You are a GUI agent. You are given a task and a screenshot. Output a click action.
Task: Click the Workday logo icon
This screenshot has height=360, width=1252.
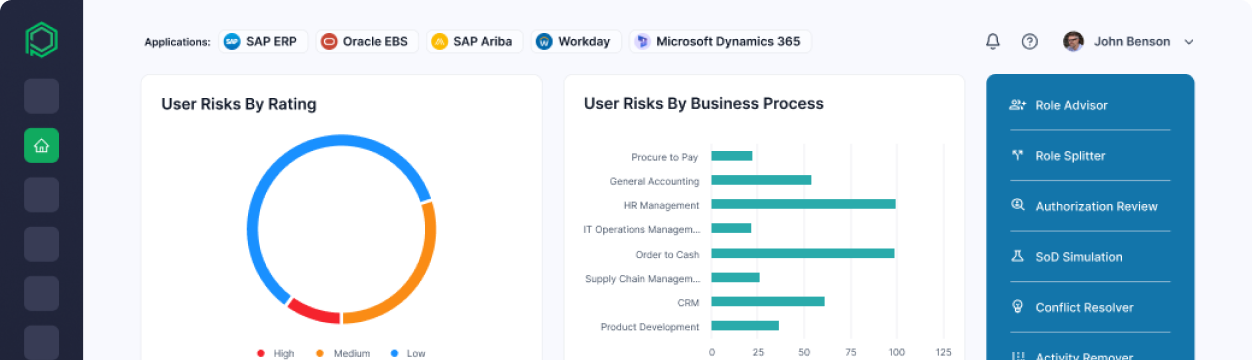pos(544,41)
